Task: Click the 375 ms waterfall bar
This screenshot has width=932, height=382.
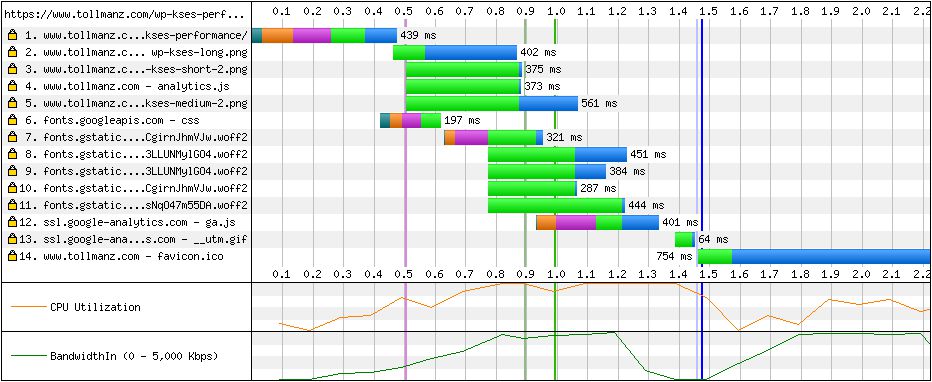Action: (x=464, y=70)
